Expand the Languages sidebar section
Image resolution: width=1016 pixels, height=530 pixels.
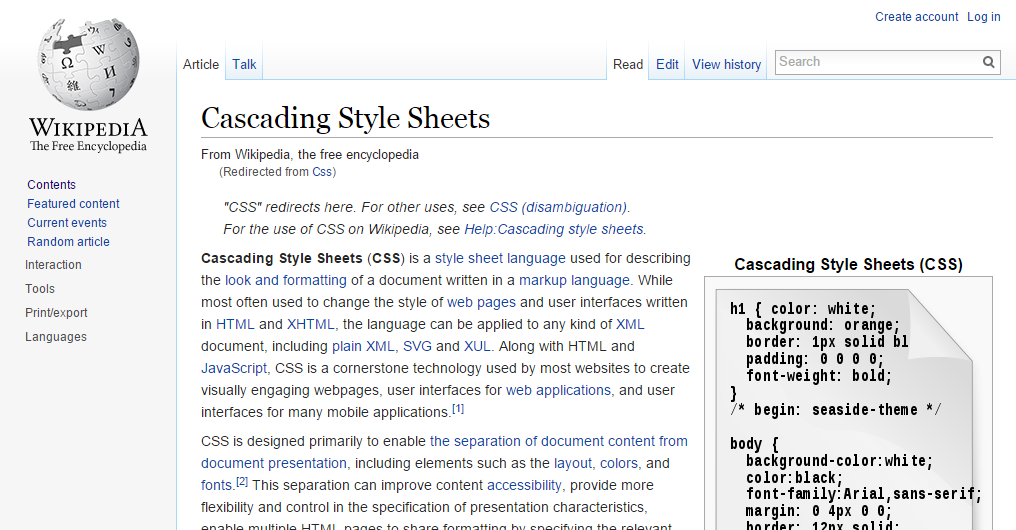point(56,336)
